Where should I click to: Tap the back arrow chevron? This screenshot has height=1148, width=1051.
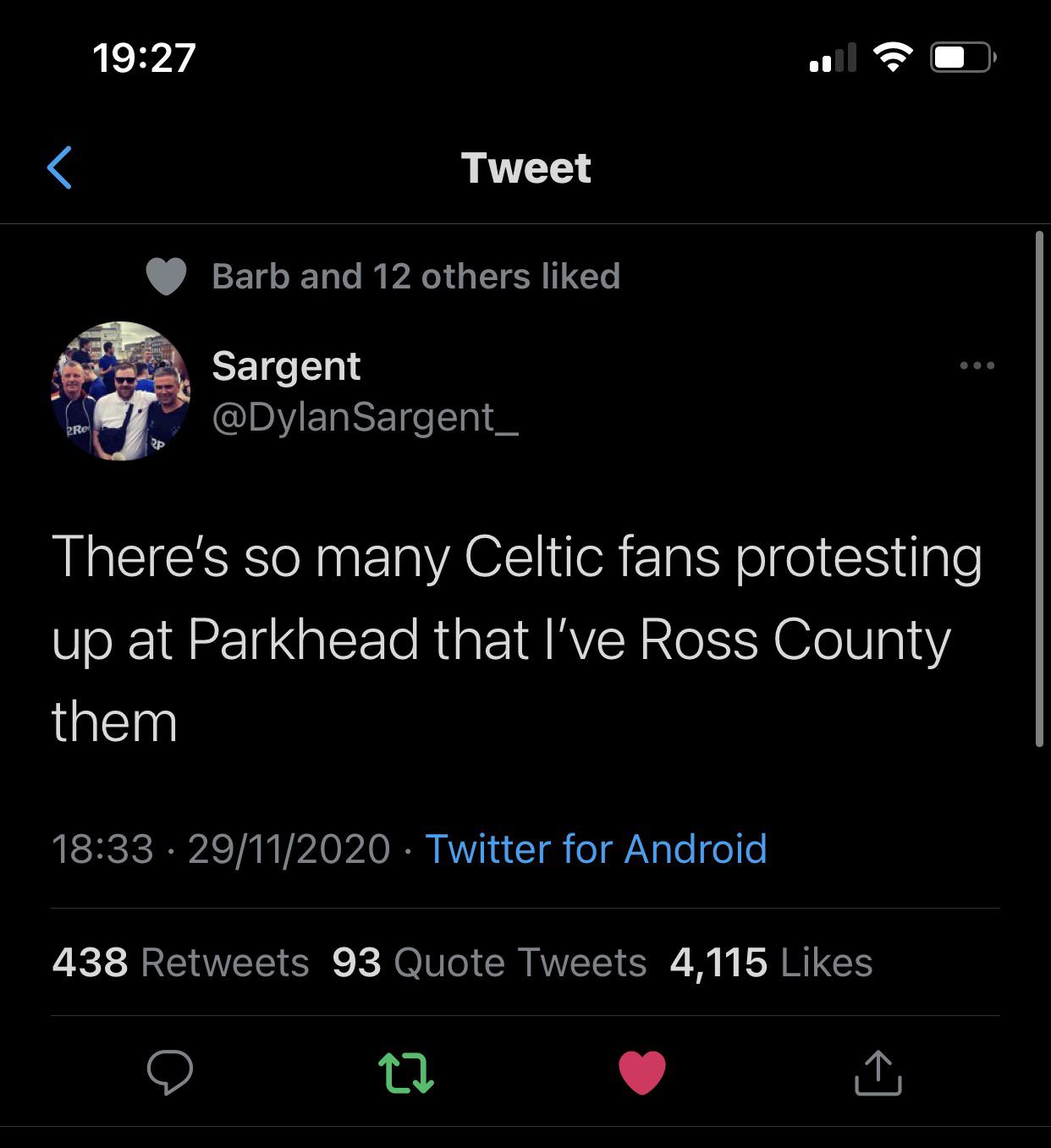pyautogui.click(x=59, y=168)
